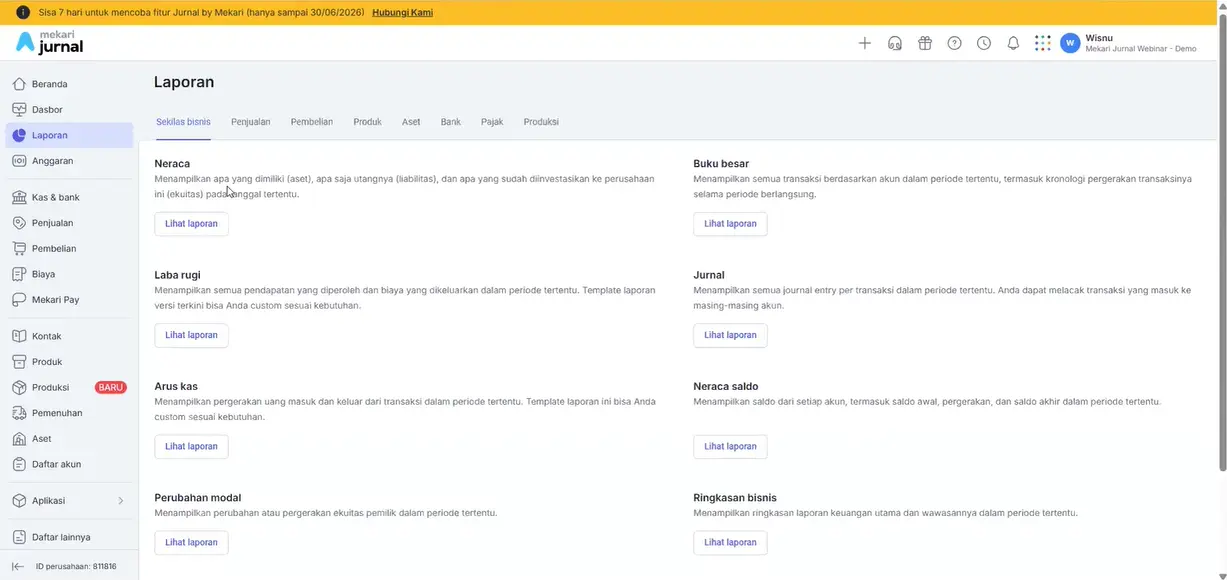Click the headset support icon
The width and height of the screenshot is (1227, 580).
click(x=895, y=43)
